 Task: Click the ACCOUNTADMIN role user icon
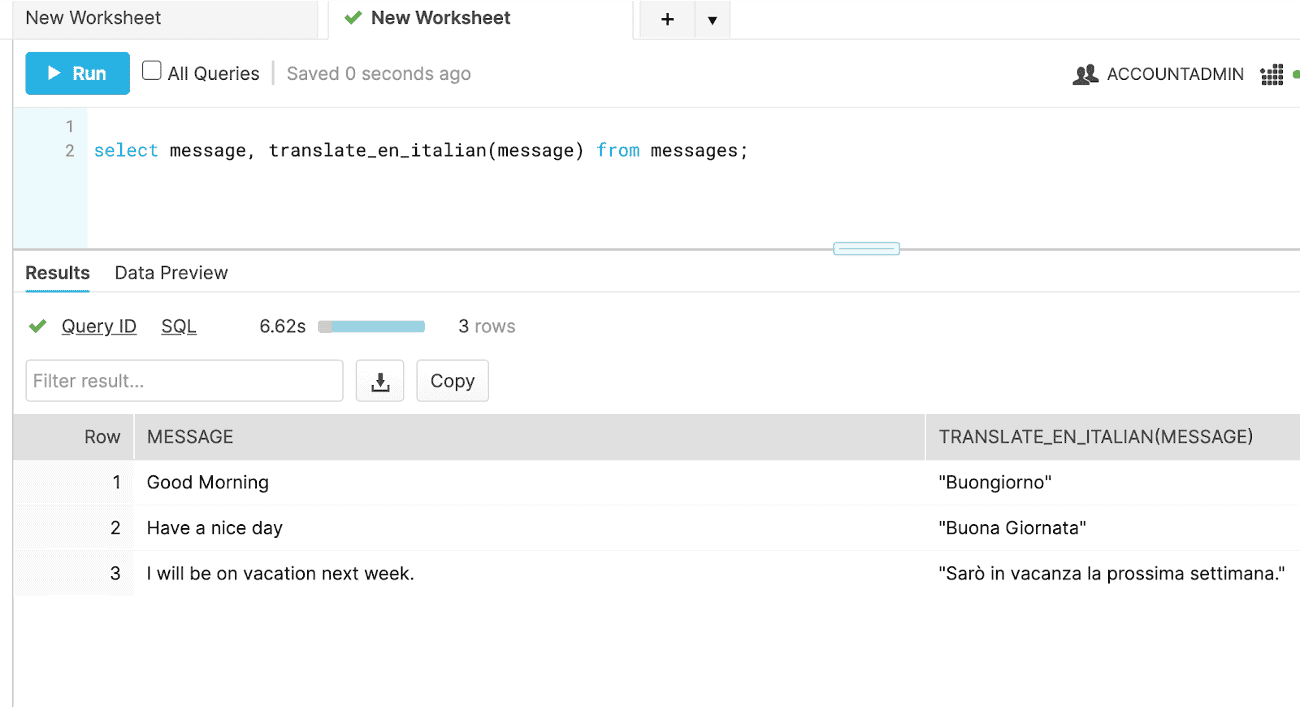1085,74
